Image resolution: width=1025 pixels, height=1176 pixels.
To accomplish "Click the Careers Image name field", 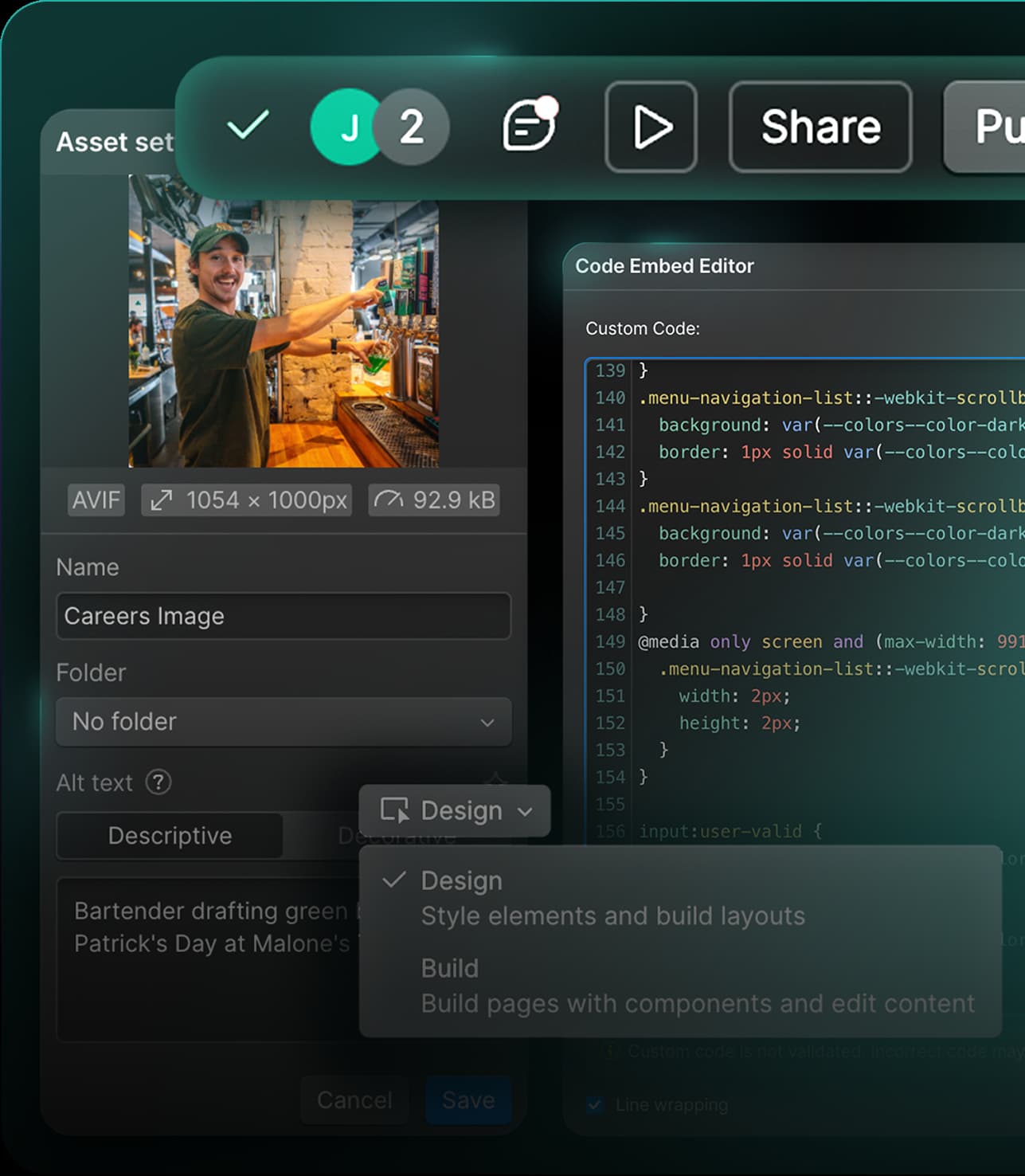I will [283, 616].
